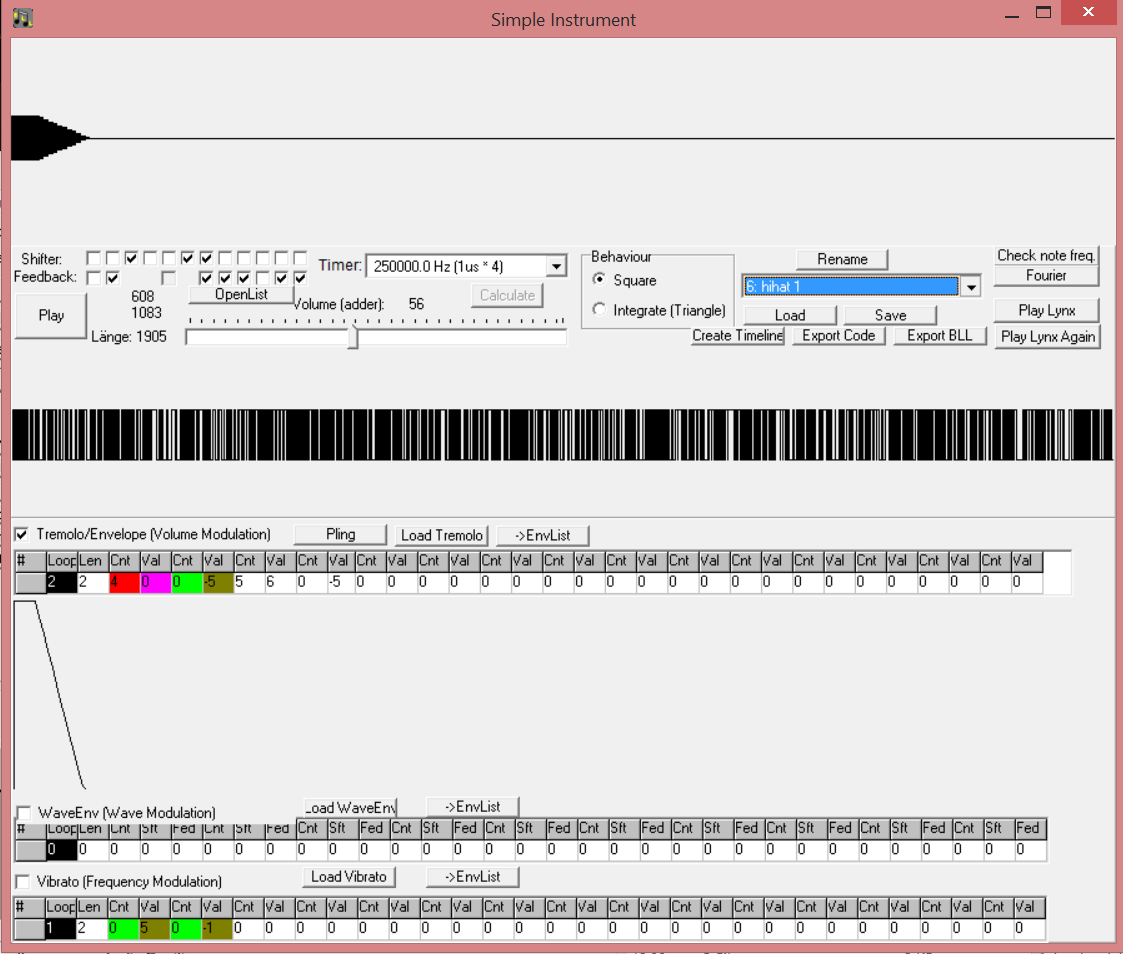Click the OpenList button
Screen dimensions: 1123x954
(241, 294)
